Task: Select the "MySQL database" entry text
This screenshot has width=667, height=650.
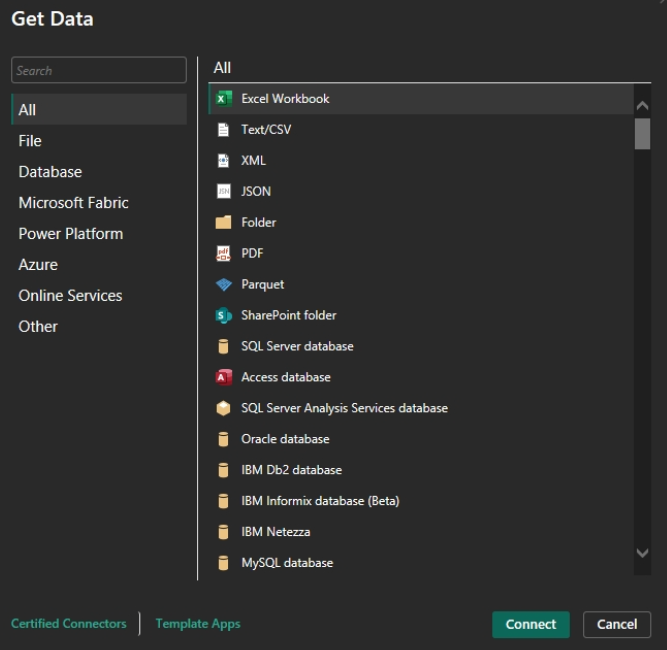Action: 287,563
